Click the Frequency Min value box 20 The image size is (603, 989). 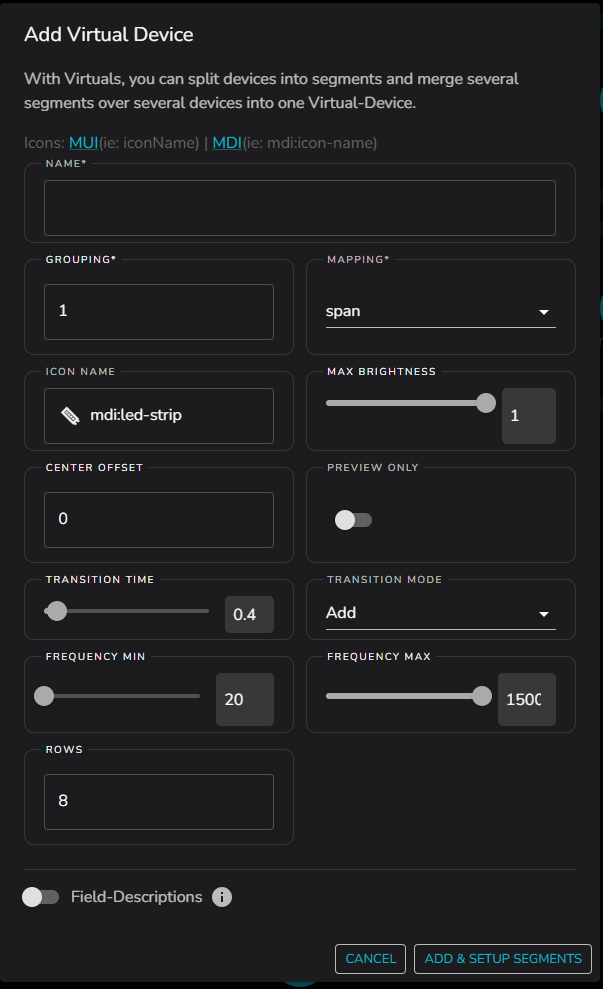[x=245, y=699]
